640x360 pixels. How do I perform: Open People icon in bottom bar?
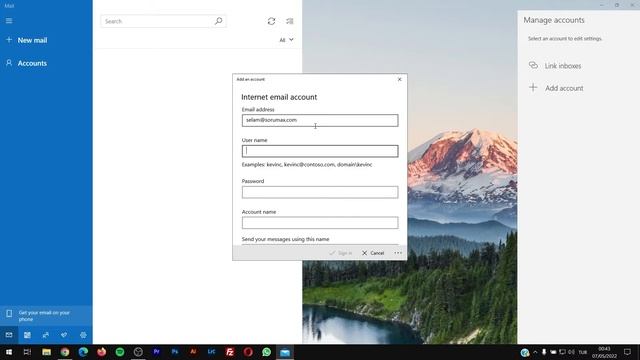pos(46,335)
